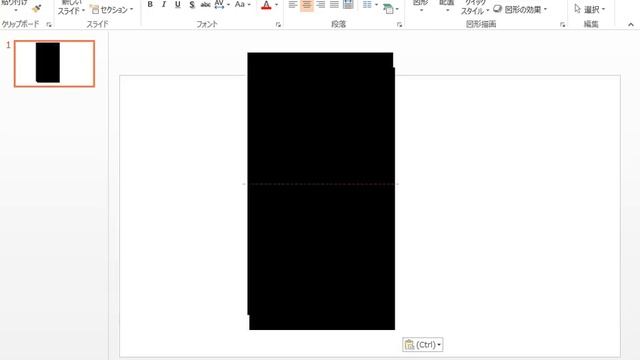Select center alignment (highlighted)

click(307, 5)
